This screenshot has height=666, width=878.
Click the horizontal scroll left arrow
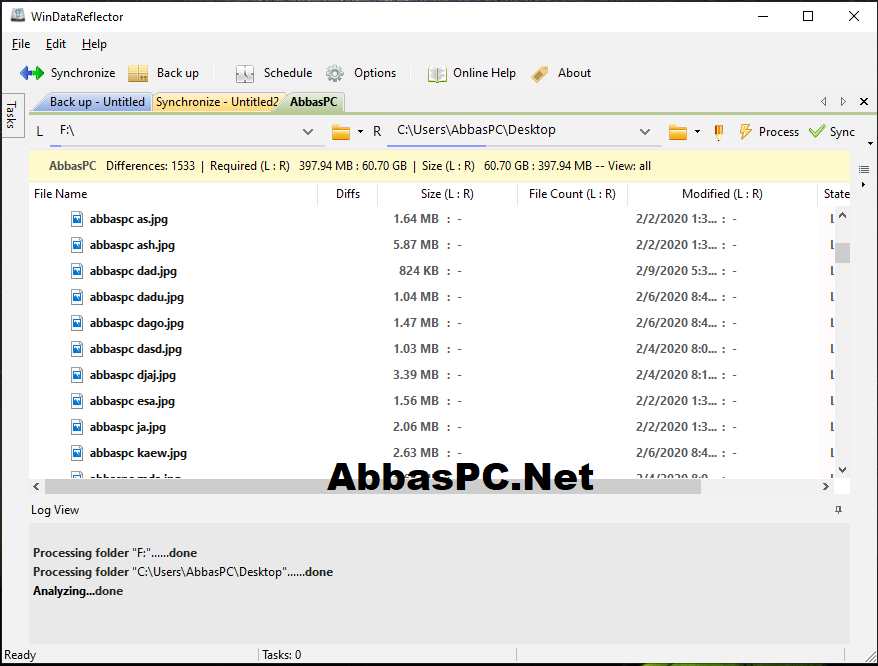(36, 487)
